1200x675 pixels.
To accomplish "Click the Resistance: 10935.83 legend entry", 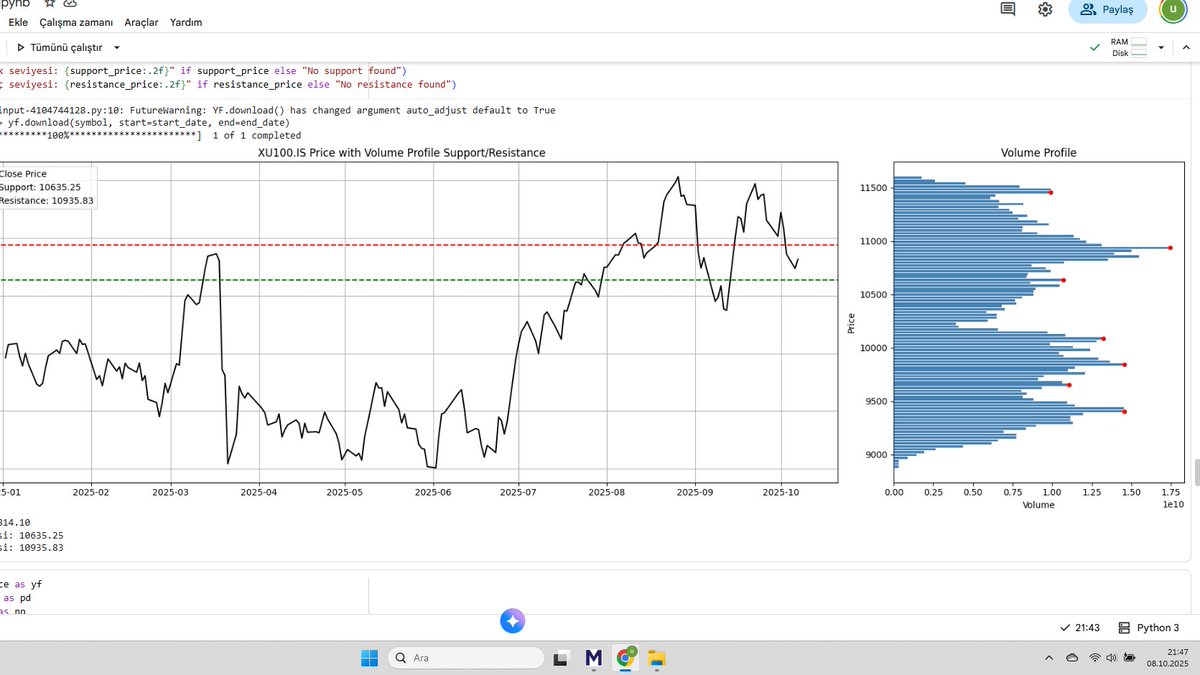I will 46,201.
